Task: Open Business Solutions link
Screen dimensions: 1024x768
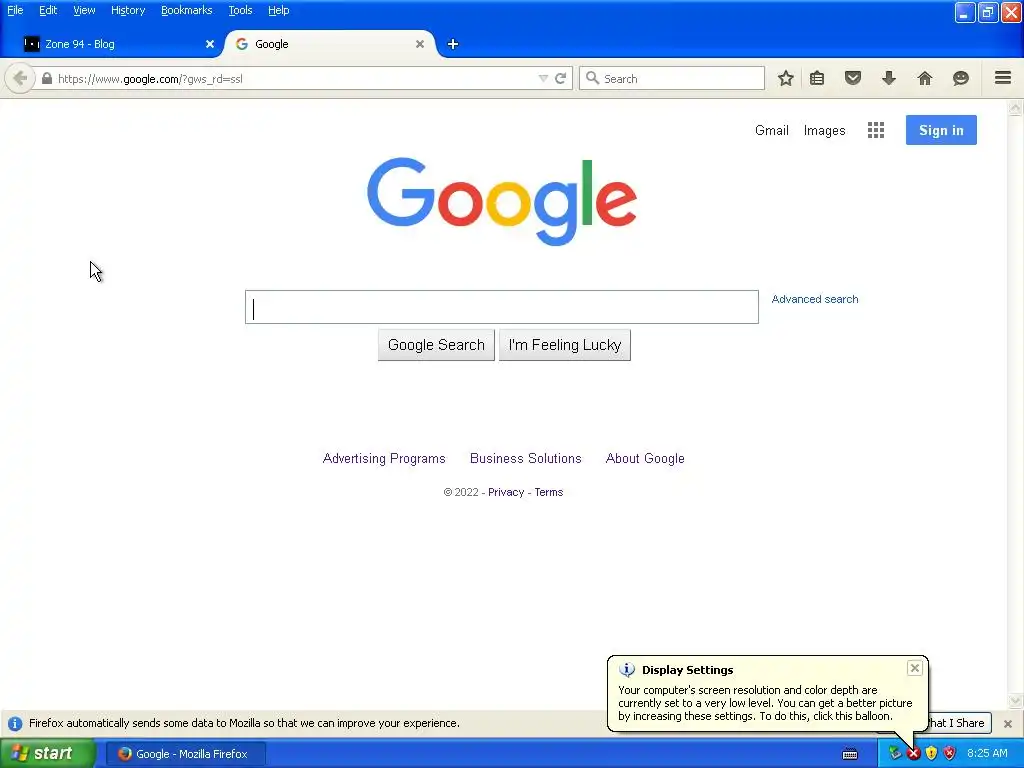Action: click(x=526, y=458)
